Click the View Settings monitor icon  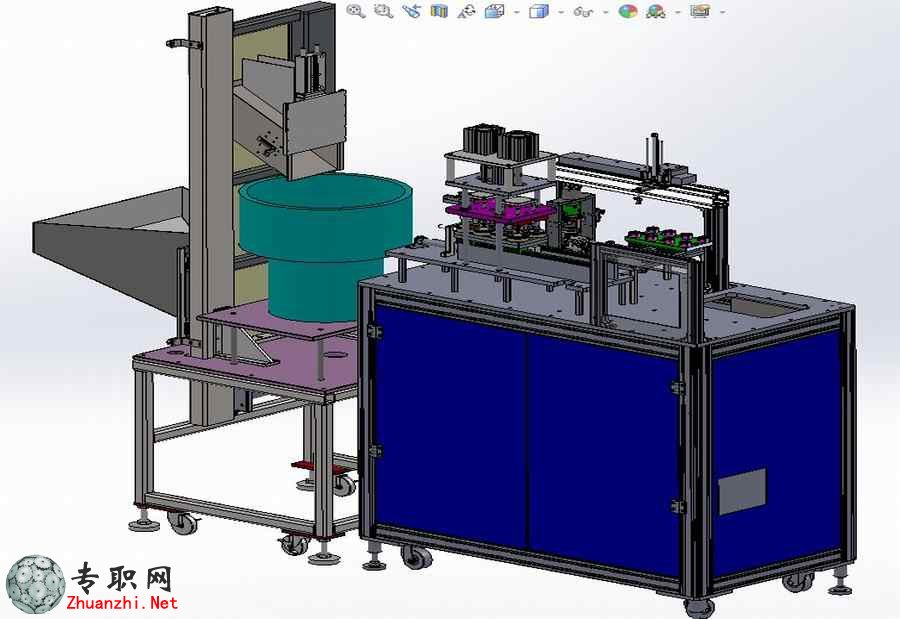click(700, 11)
